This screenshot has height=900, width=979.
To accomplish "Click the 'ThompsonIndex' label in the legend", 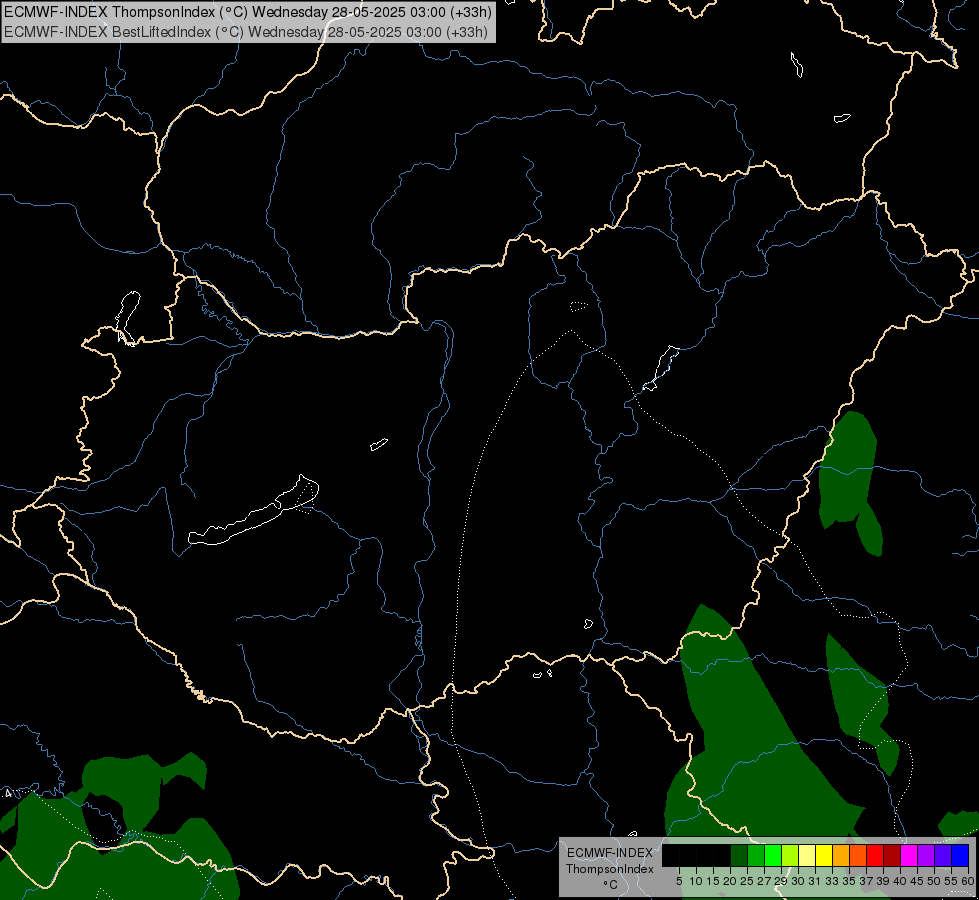I will click(609, 869).
